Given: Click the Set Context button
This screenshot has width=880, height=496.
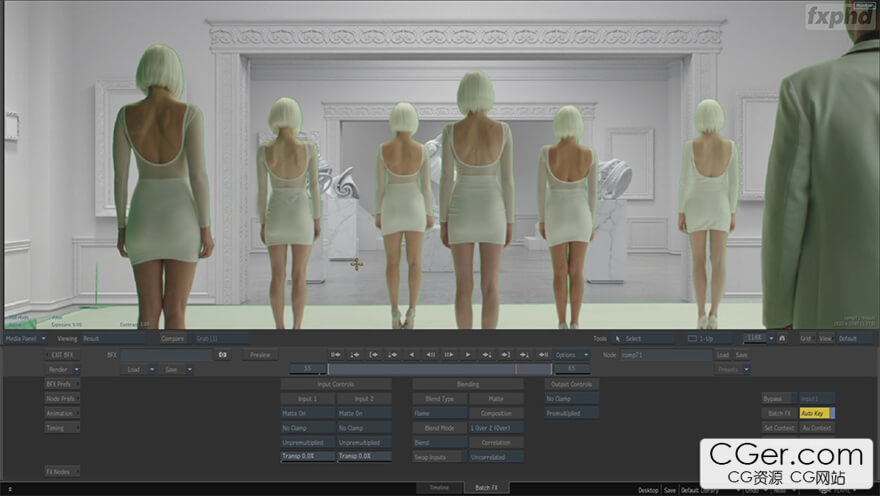Looking at the screenshot, I should pos(779,428).
